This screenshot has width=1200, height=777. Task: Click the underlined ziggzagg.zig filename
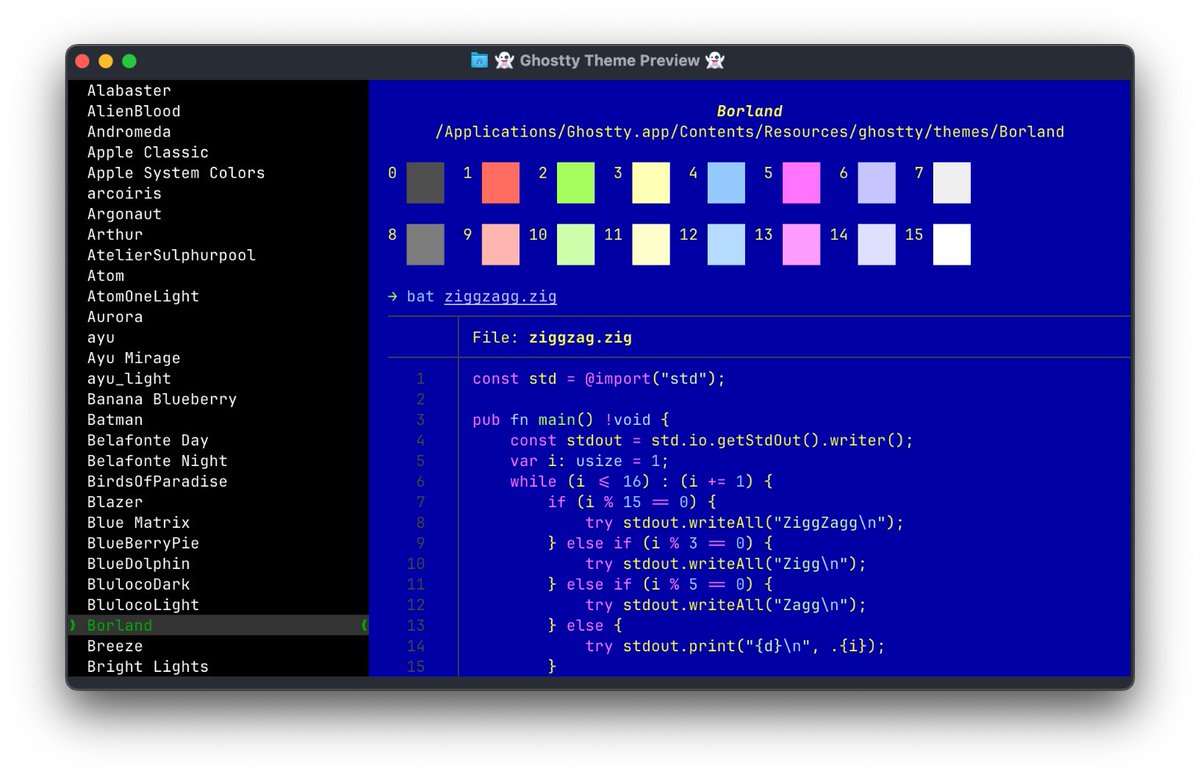tap(501, 297)
